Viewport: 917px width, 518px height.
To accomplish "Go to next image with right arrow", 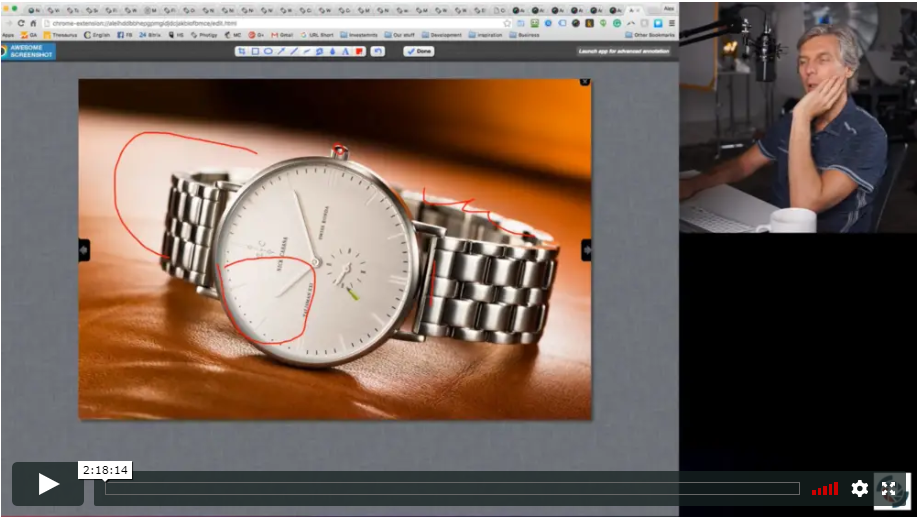I will [586, 250].
